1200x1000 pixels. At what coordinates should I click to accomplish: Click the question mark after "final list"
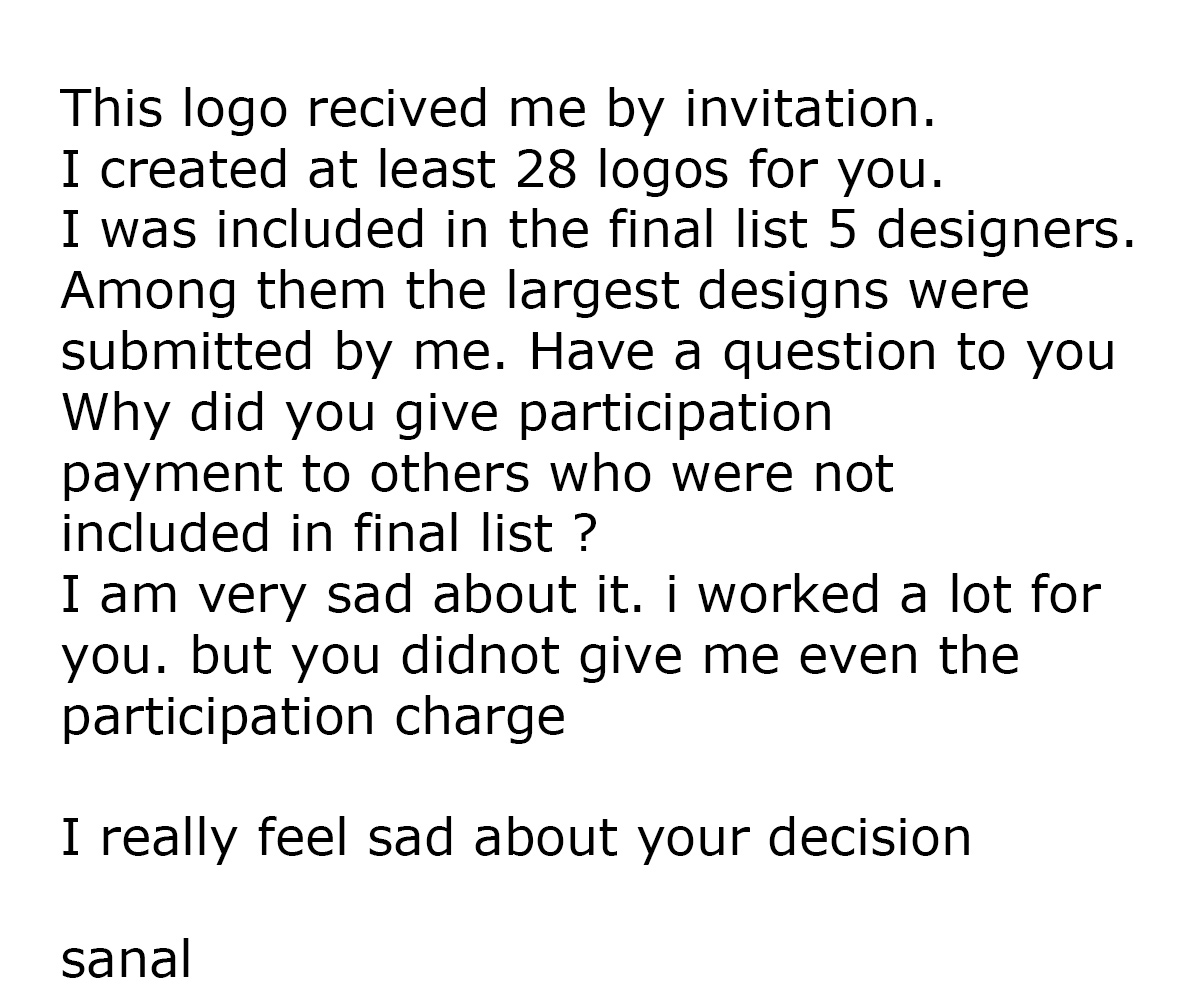(586, 534)
